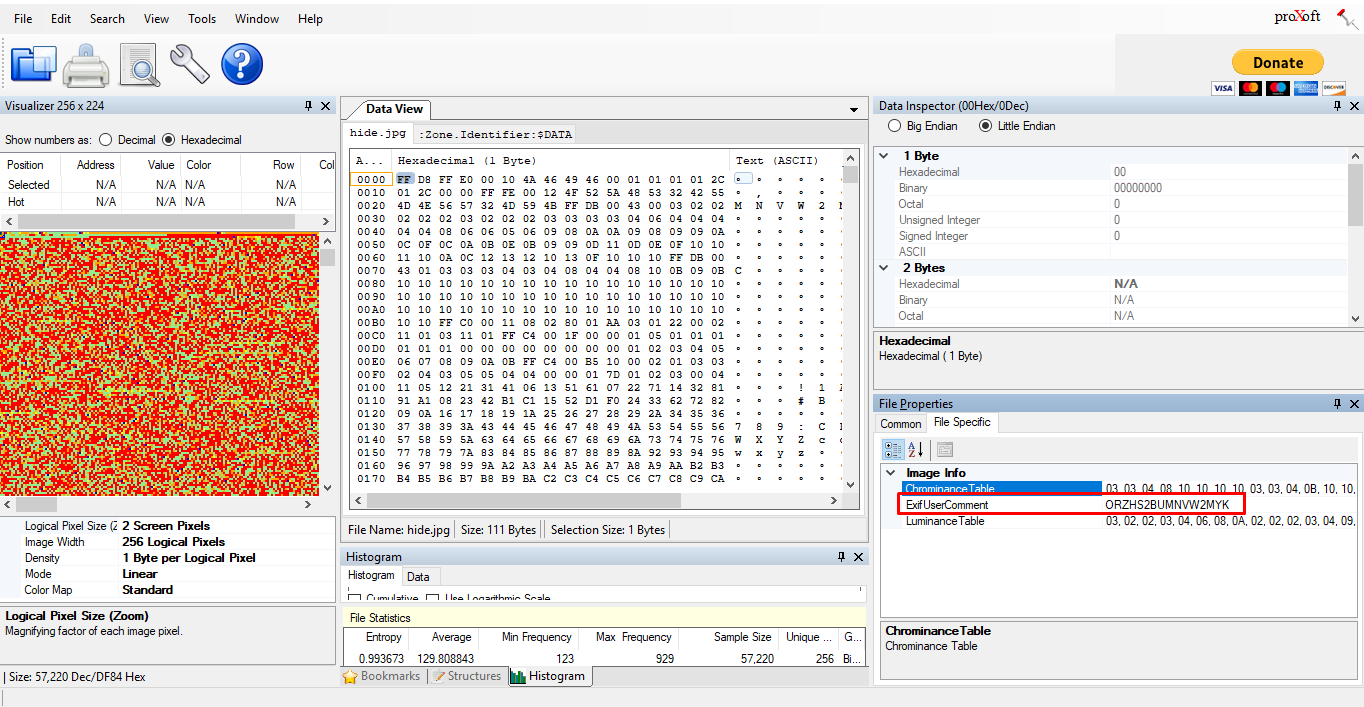This screenshot has width=1364, height=707.
Task: Select the Little Endian radio button
Action: (985, 126)
